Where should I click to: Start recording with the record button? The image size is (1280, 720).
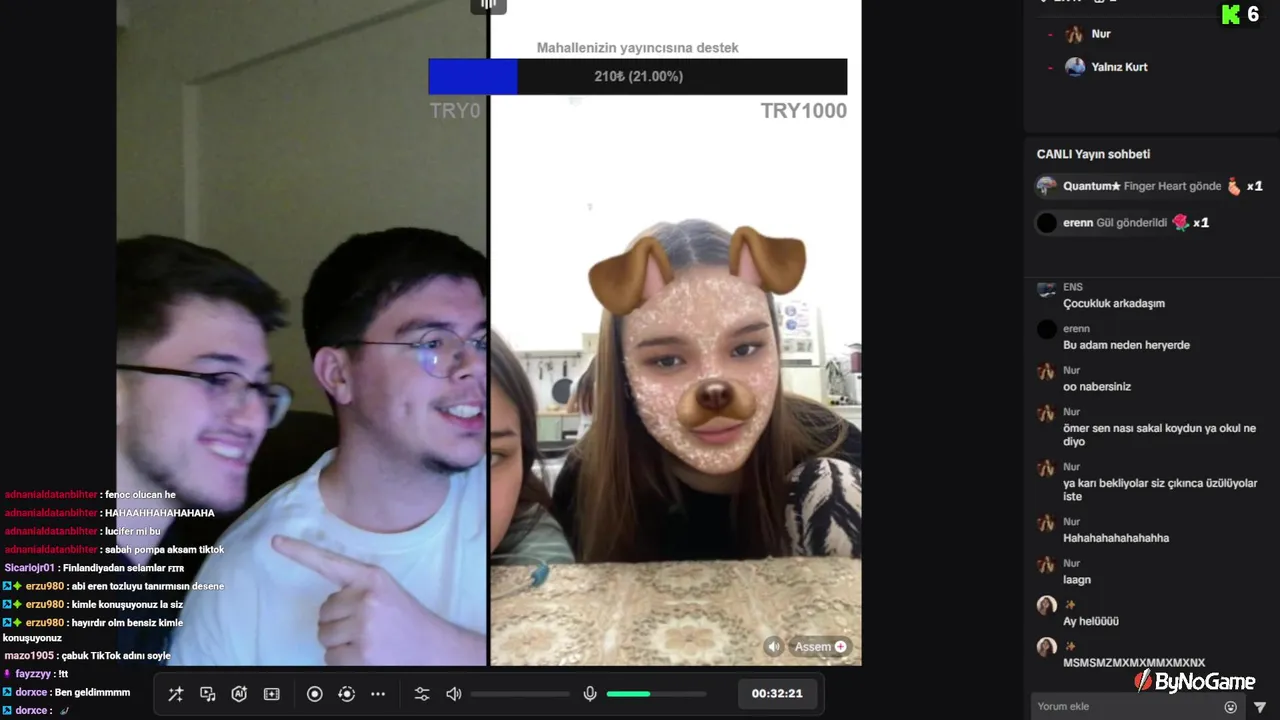[315, 694]
